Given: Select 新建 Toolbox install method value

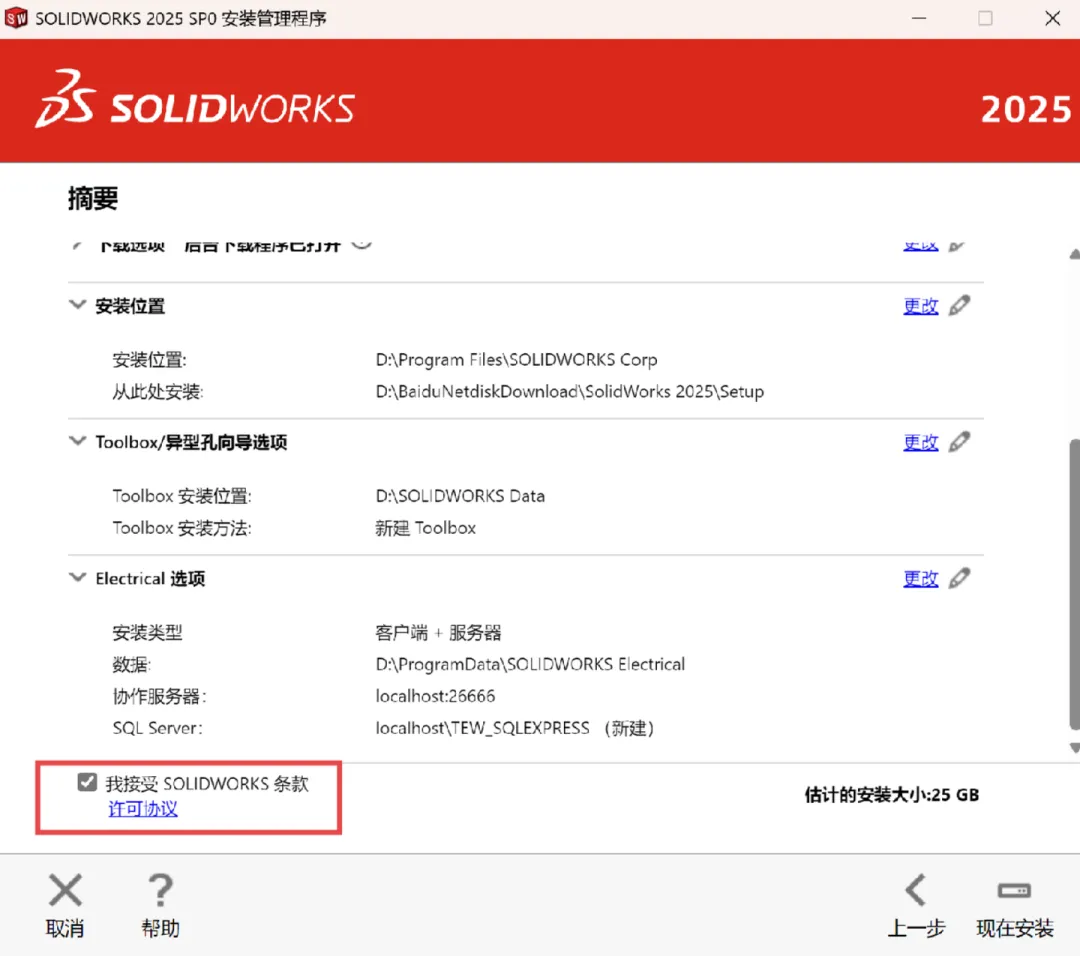Looking at the screenshot, I should click(425, 528).
